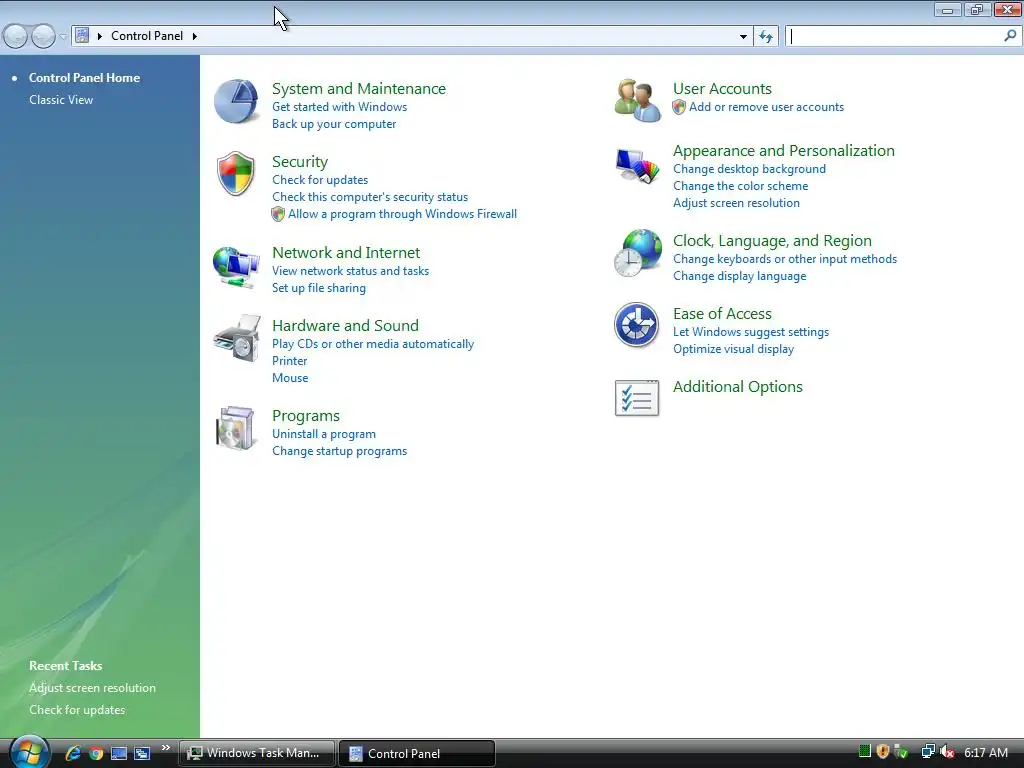This screenshot has width=1024, height=768.
Task: Open Check this computer's security status
Action: tap(370, 197)
